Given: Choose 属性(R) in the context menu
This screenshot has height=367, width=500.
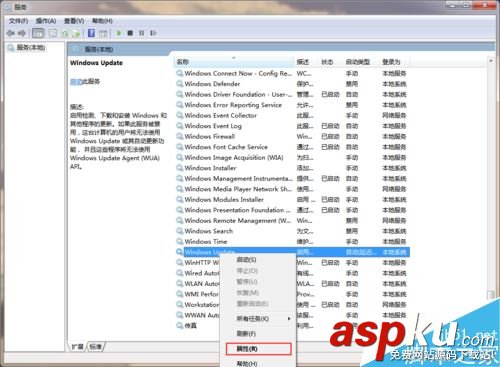Looking at the screenshot, I should click(x=258, y=349).
